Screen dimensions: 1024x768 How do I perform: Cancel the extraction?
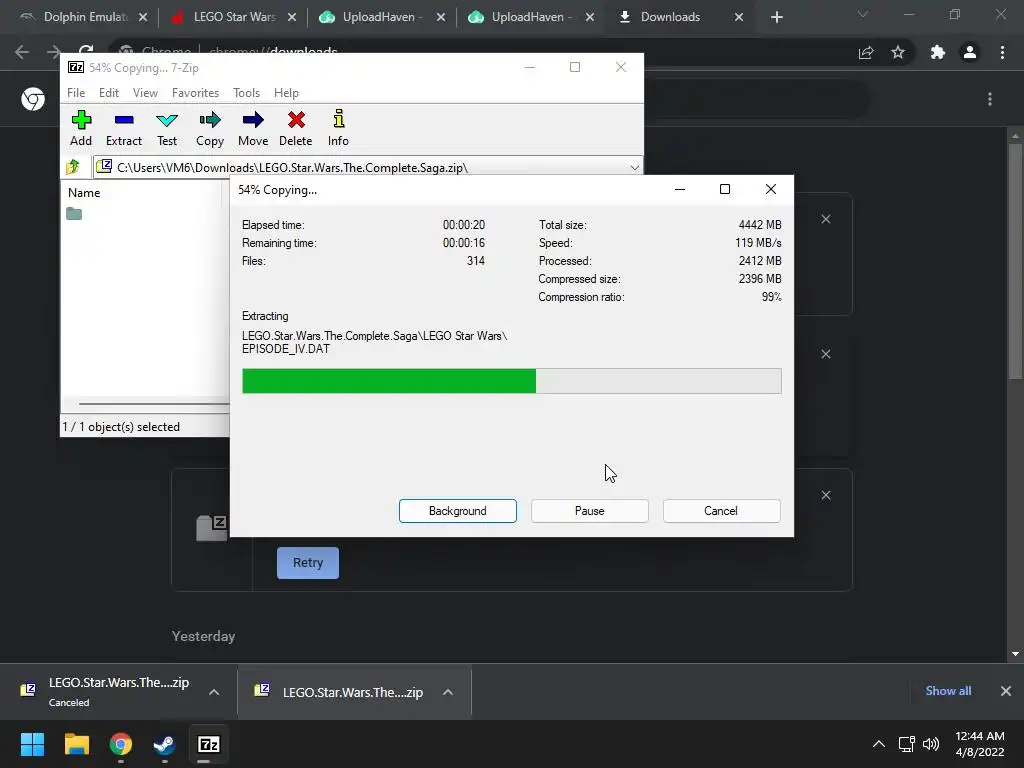click(721, 511)
